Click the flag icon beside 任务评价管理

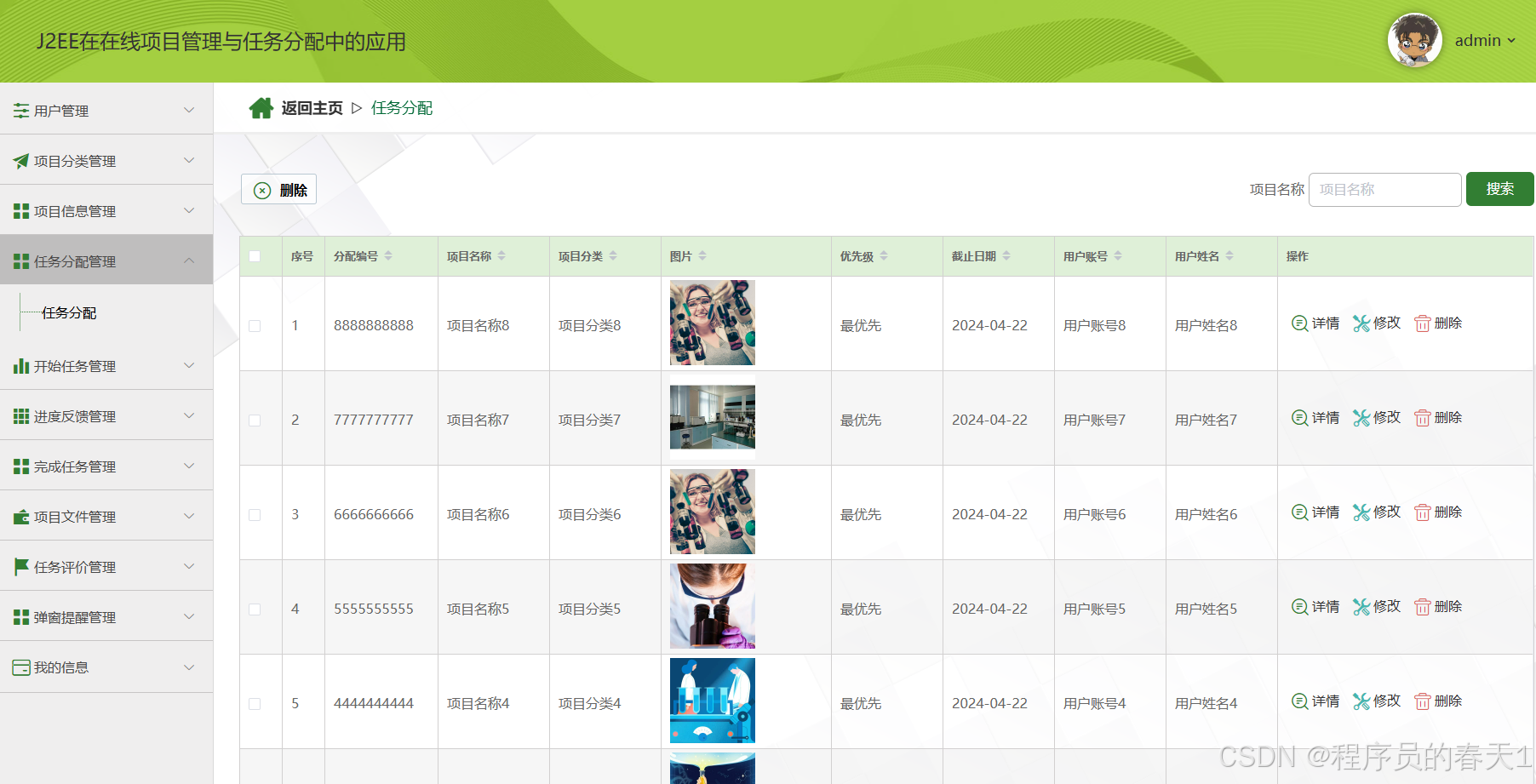pyautogui.click(x=21, y=567)
